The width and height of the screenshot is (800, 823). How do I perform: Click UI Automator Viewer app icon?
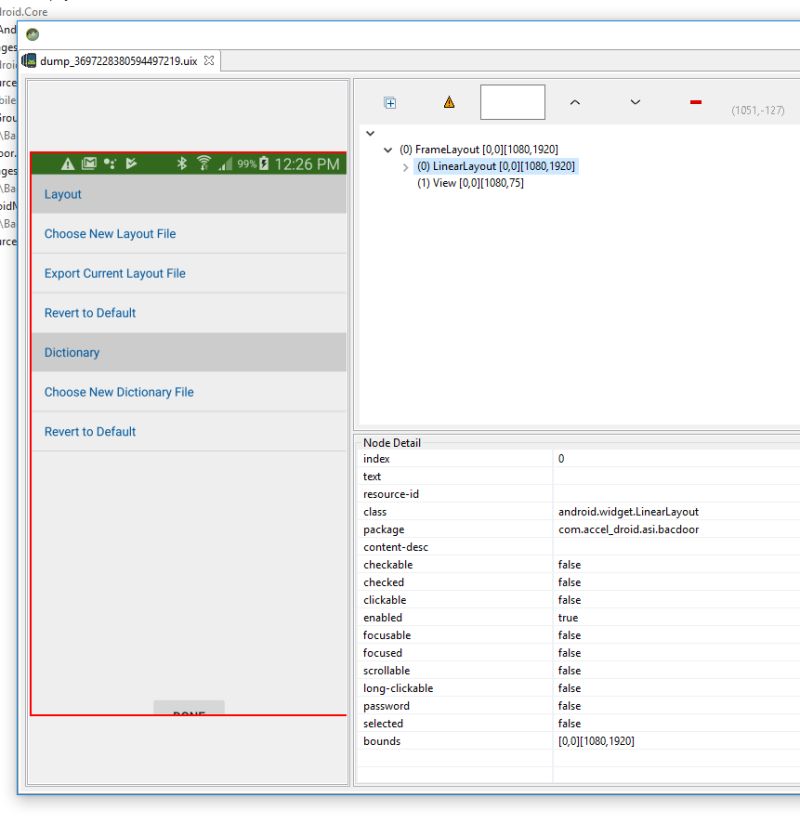pos(33,35)
